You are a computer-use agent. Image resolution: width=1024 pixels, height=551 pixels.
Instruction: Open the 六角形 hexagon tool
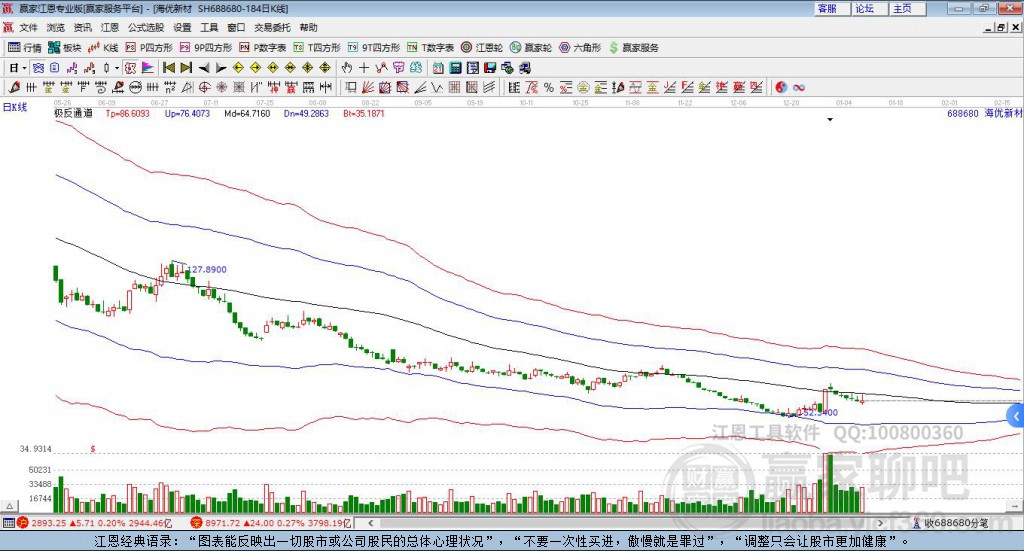(580, 48)
